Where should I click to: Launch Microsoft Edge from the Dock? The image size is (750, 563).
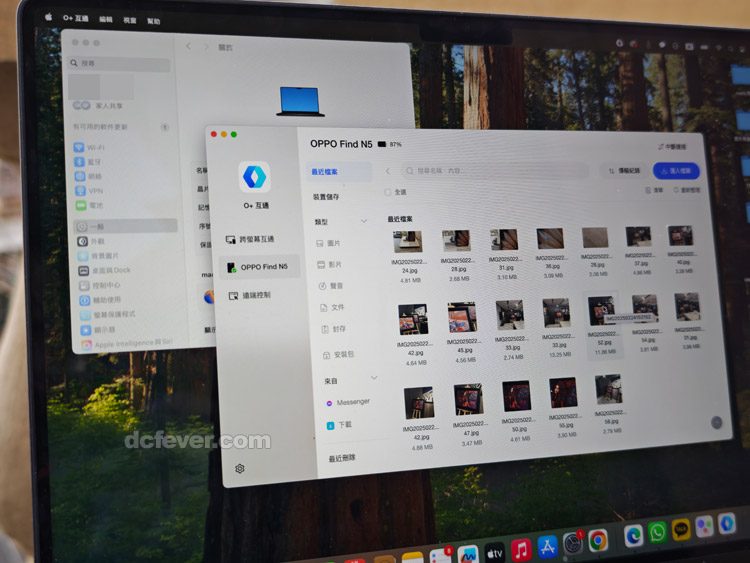coord(633,536)
